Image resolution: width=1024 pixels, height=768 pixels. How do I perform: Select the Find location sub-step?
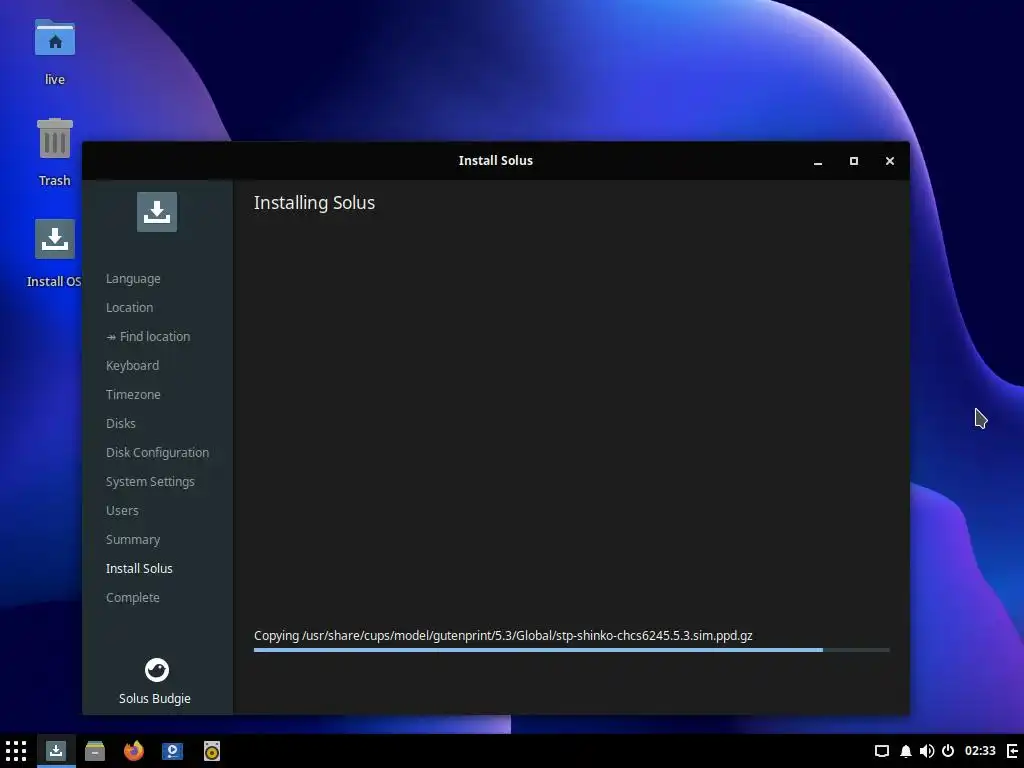point(148,336)
